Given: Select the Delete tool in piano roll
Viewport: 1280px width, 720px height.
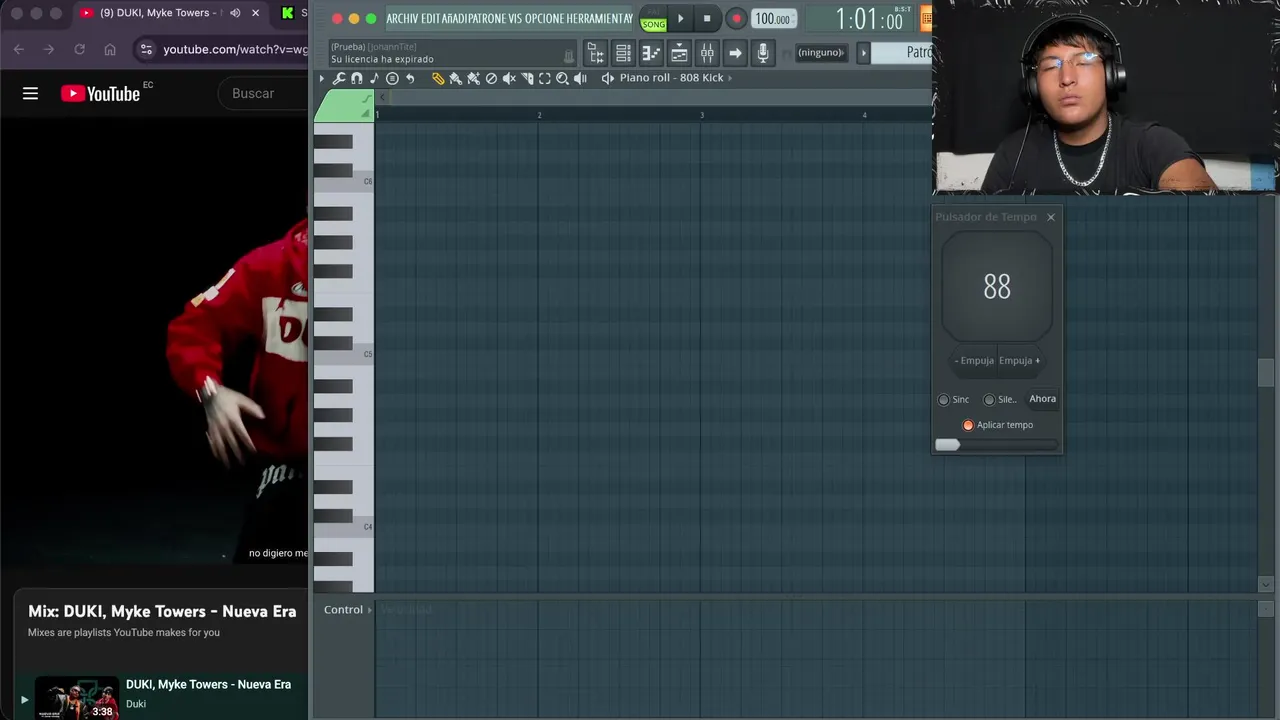Looking at the screenshot, I should coord(491,78).
